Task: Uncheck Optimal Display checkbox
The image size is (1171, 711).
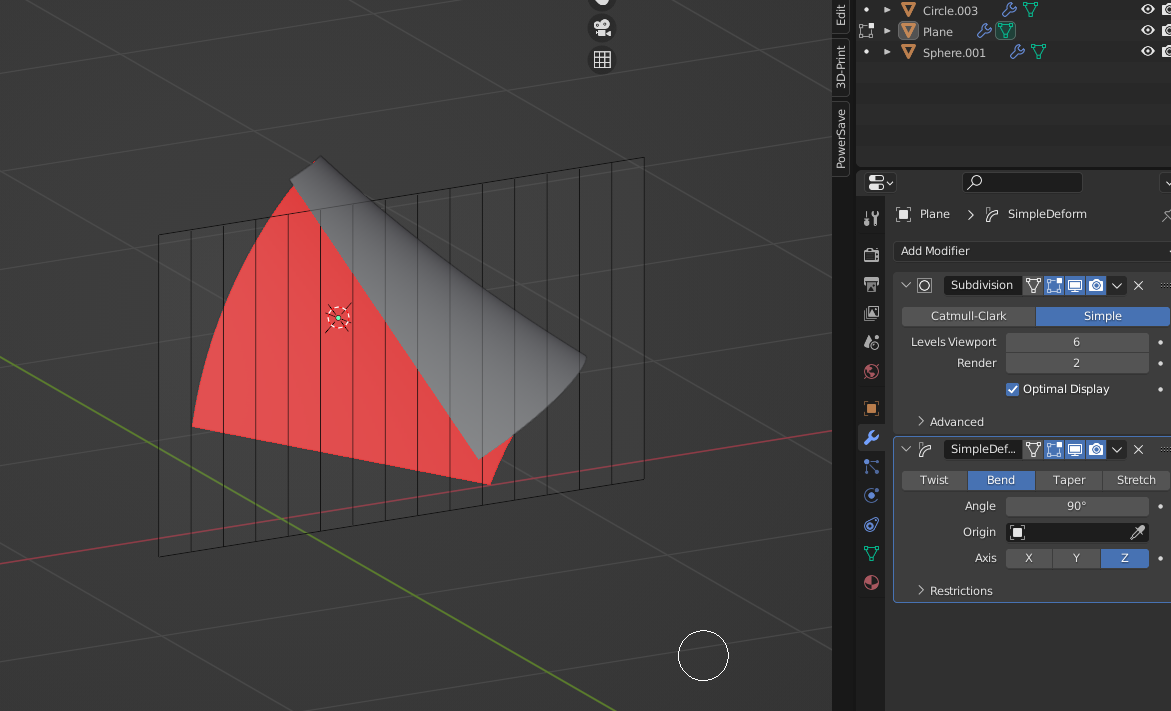Action: (1013, 389)
